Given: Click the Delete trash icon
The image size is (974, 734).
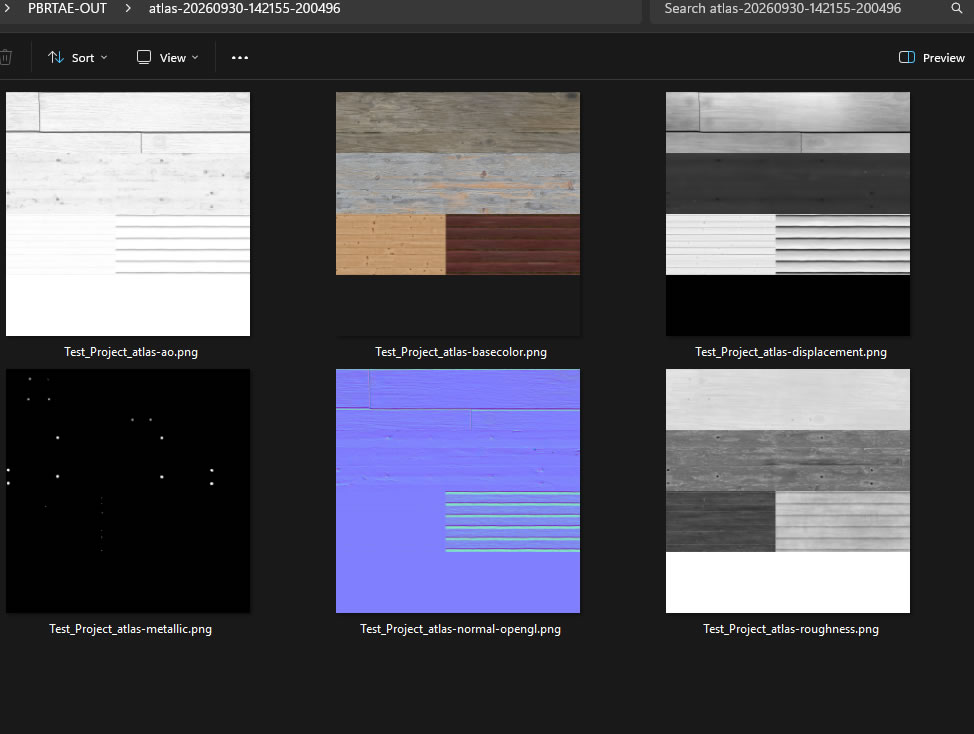Looking at the screenshot, I should [x=6, y=58].
